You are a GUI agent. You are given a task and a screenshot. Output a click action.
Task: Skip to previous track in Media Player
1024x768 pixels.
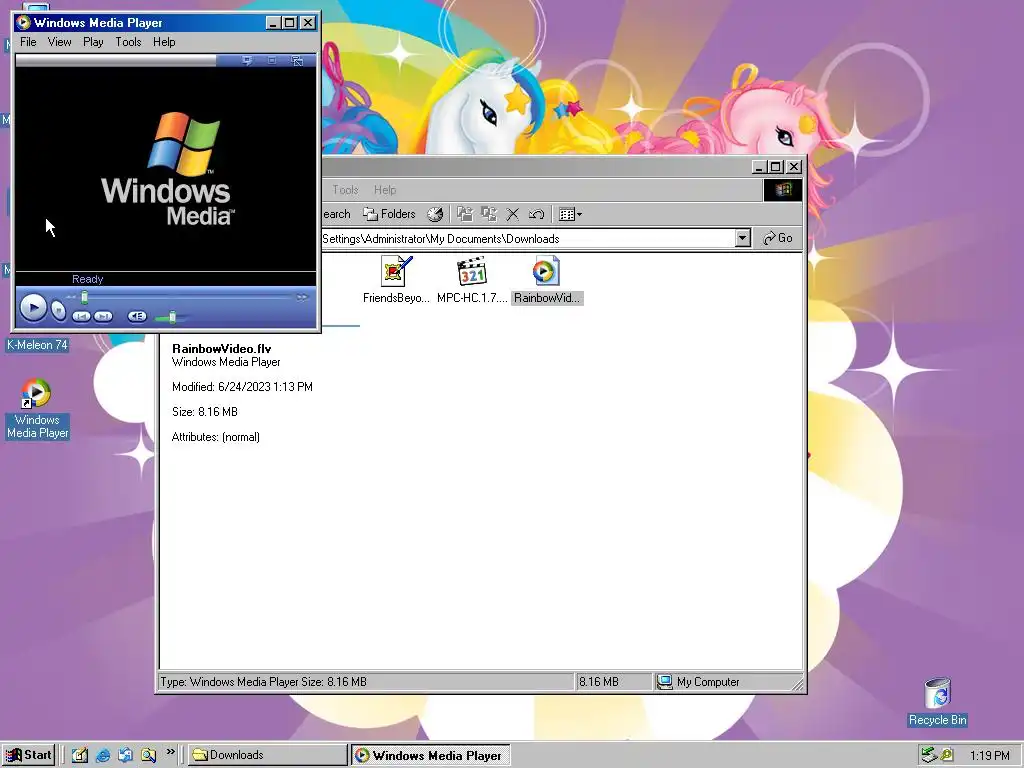point(81,317)
